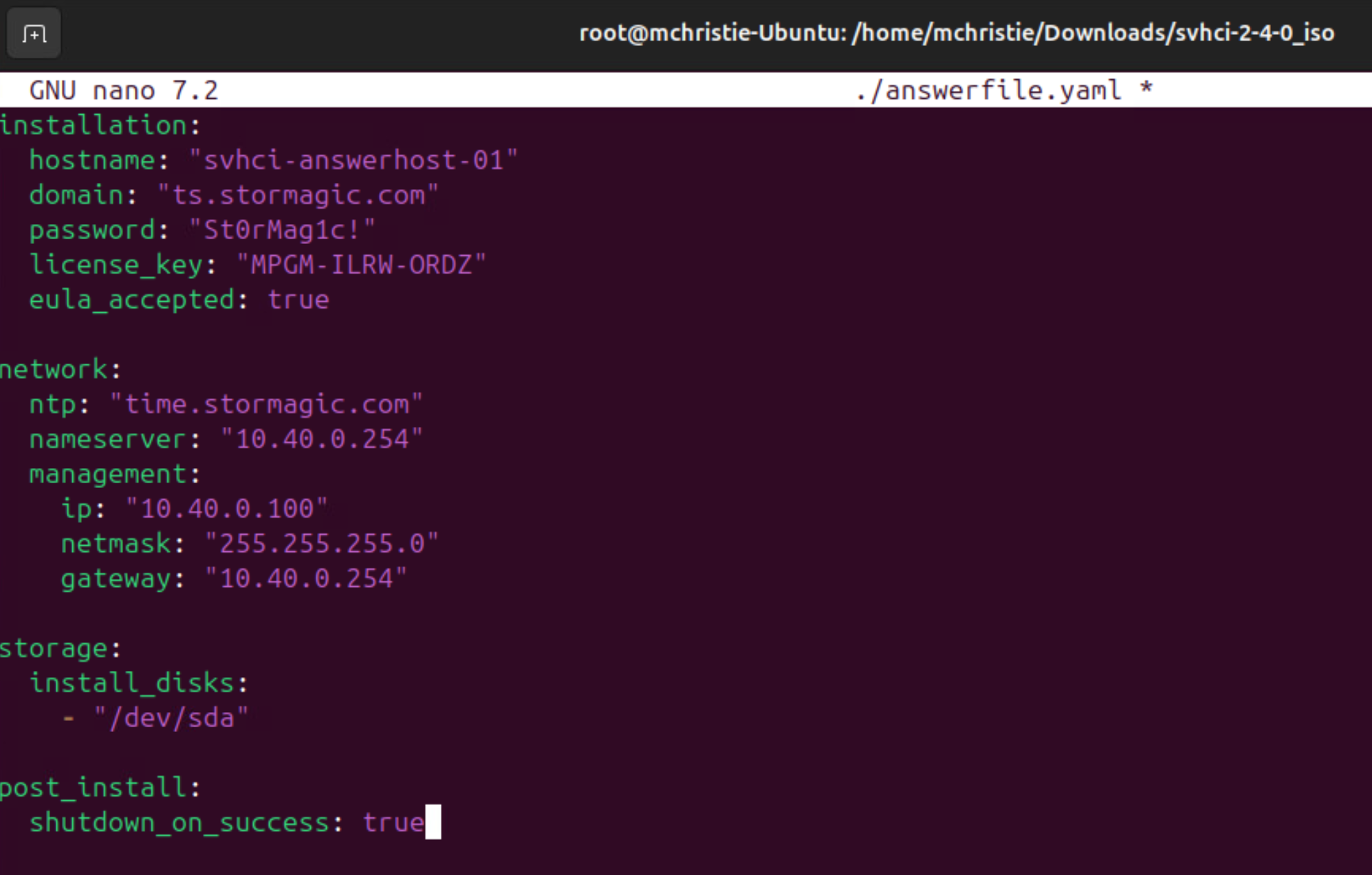Screen dimensions: 1372x875
Task: Place the cursor in the hostname value svhci-answerhost-01
Action: (353, 160)
